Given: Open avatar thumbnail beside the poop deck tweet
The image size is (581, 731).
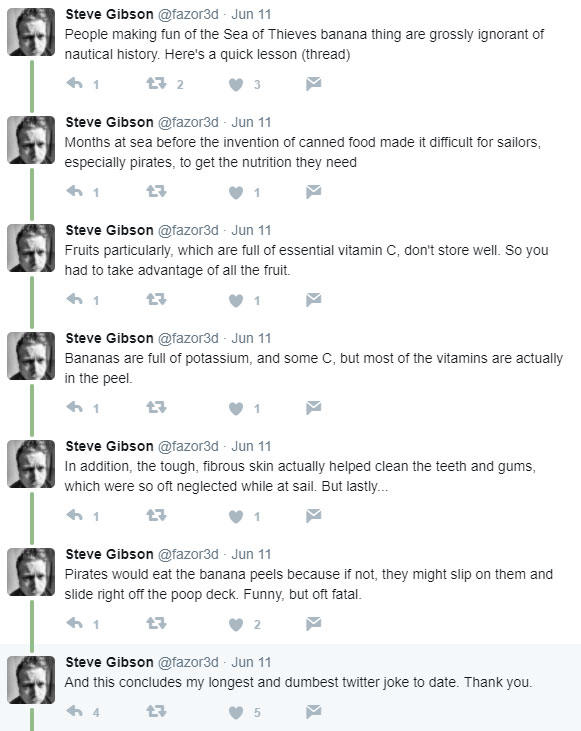Looking at the screenshot, I should [x=31, y=572].
